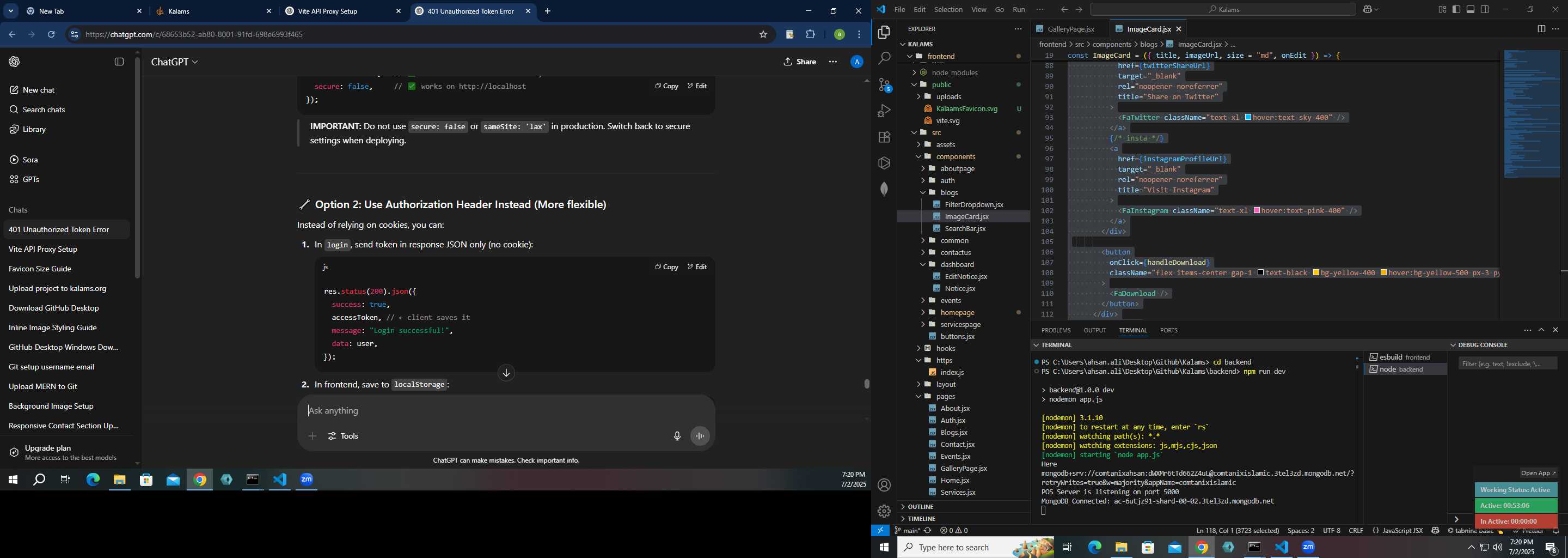Image resolution: width=1568 pixels, height=558 pixels.
Task: Add attachment with plus icon in composer
Action: (x=313, y=436)
